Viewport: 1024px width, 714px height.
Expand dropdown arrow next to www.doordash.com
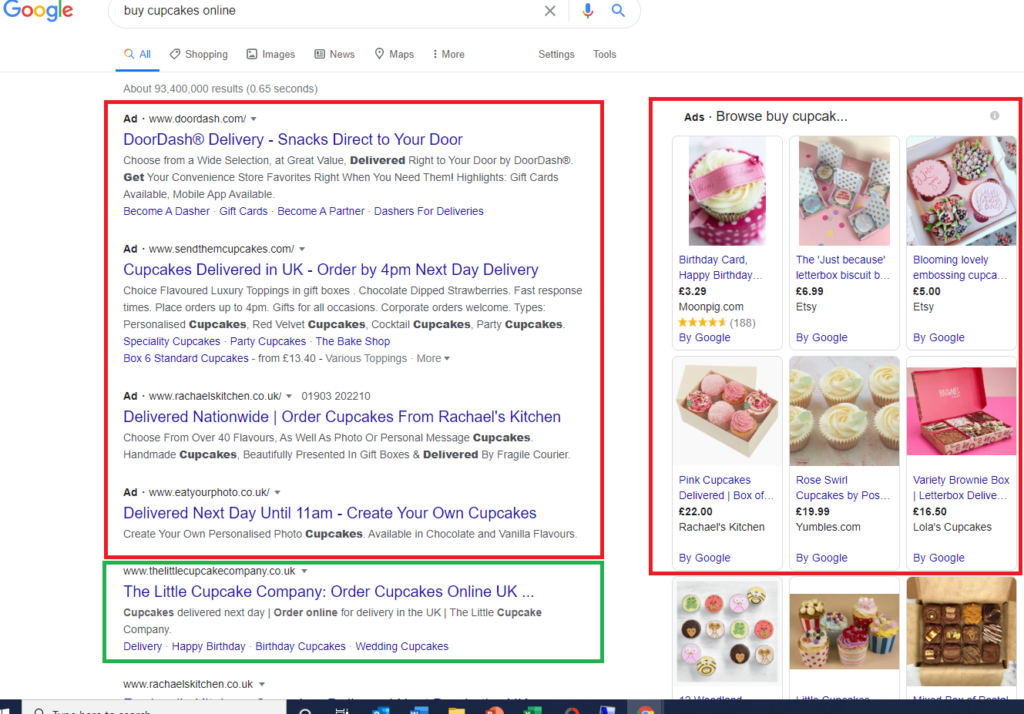(253, 119)
